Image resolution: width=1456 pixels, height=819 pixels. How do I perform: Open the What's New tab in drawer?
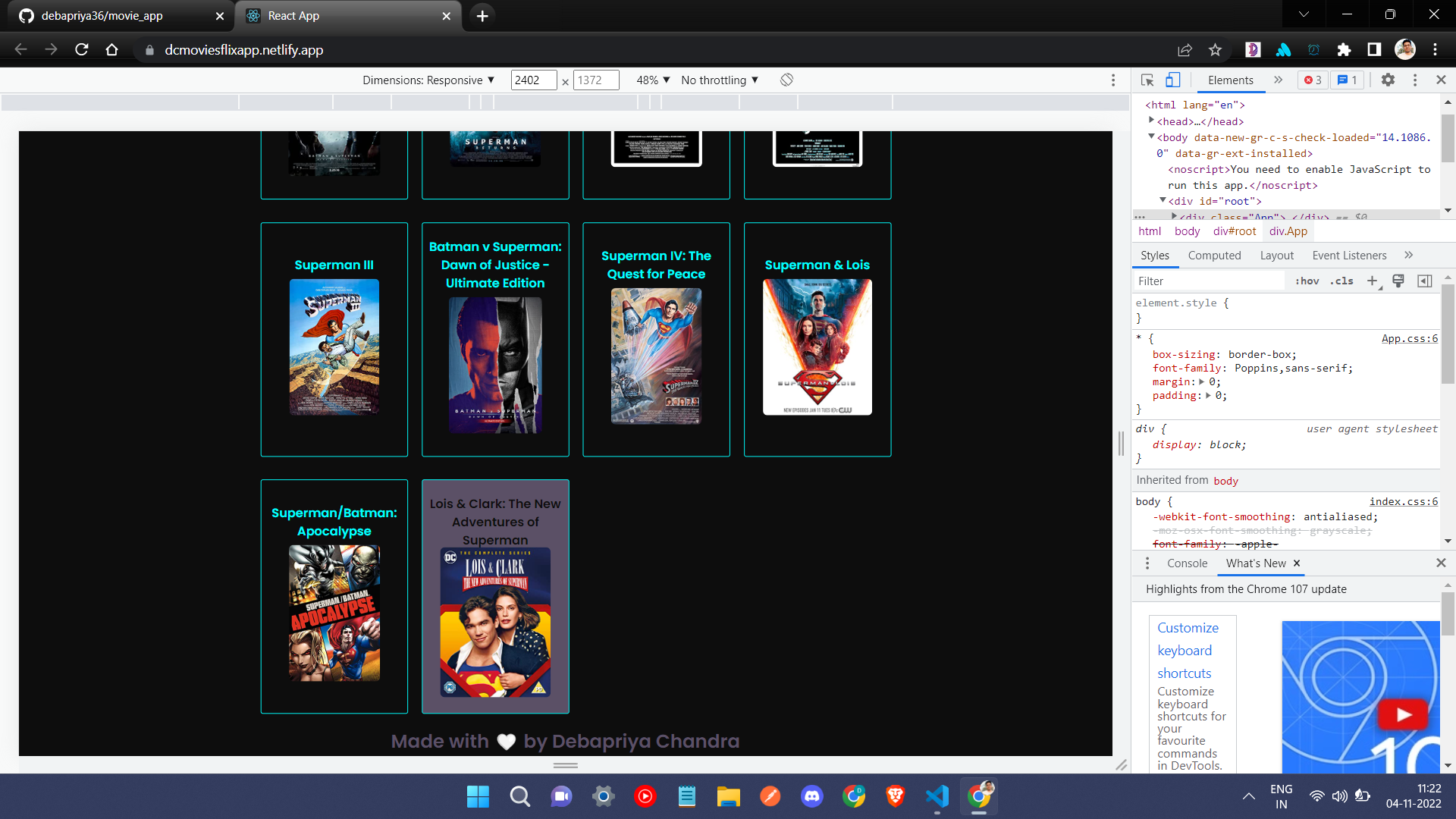pos(1255,563)
